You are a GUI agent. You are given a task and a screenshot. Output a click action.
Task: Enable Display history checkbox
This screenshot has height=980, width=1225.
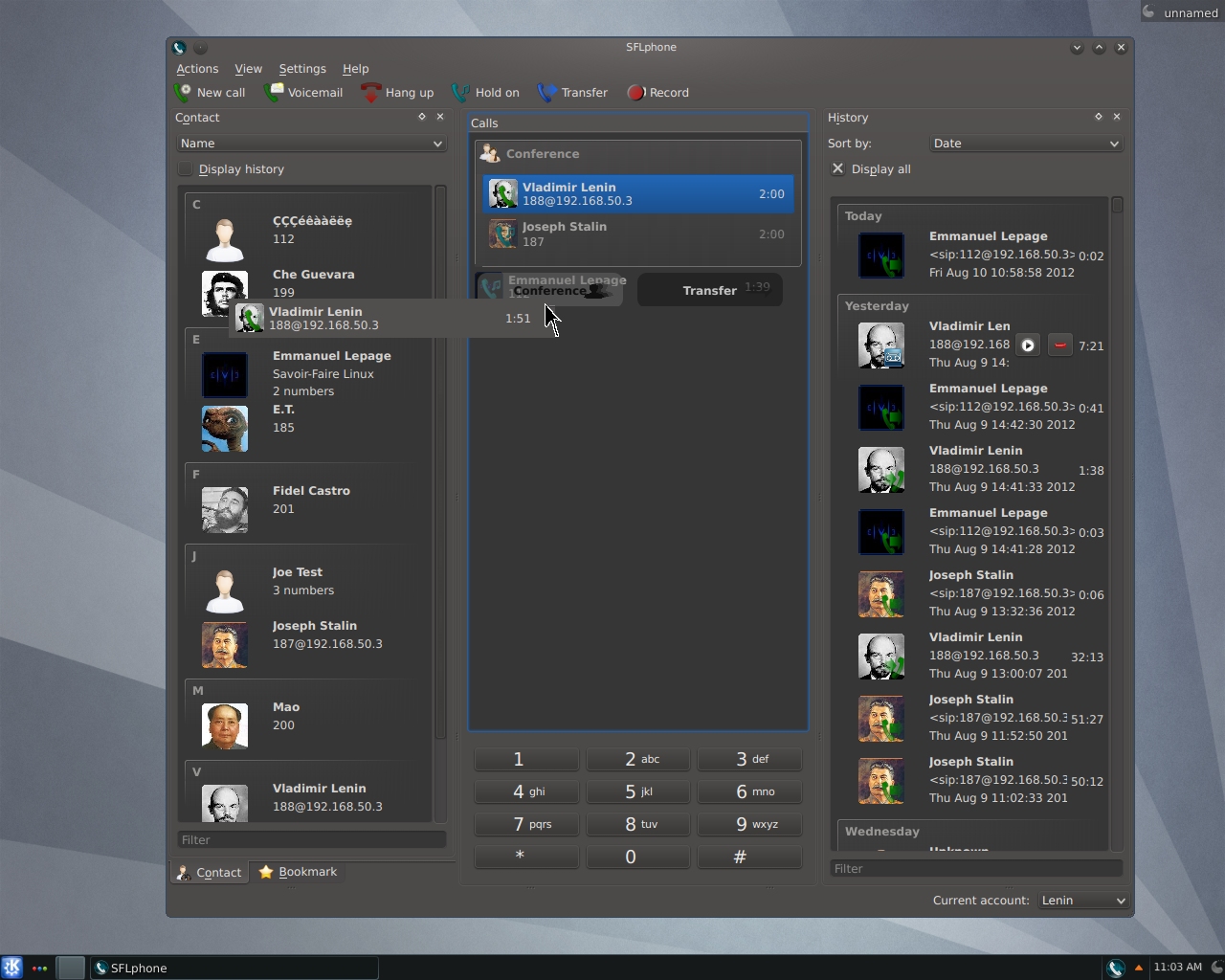186,169
